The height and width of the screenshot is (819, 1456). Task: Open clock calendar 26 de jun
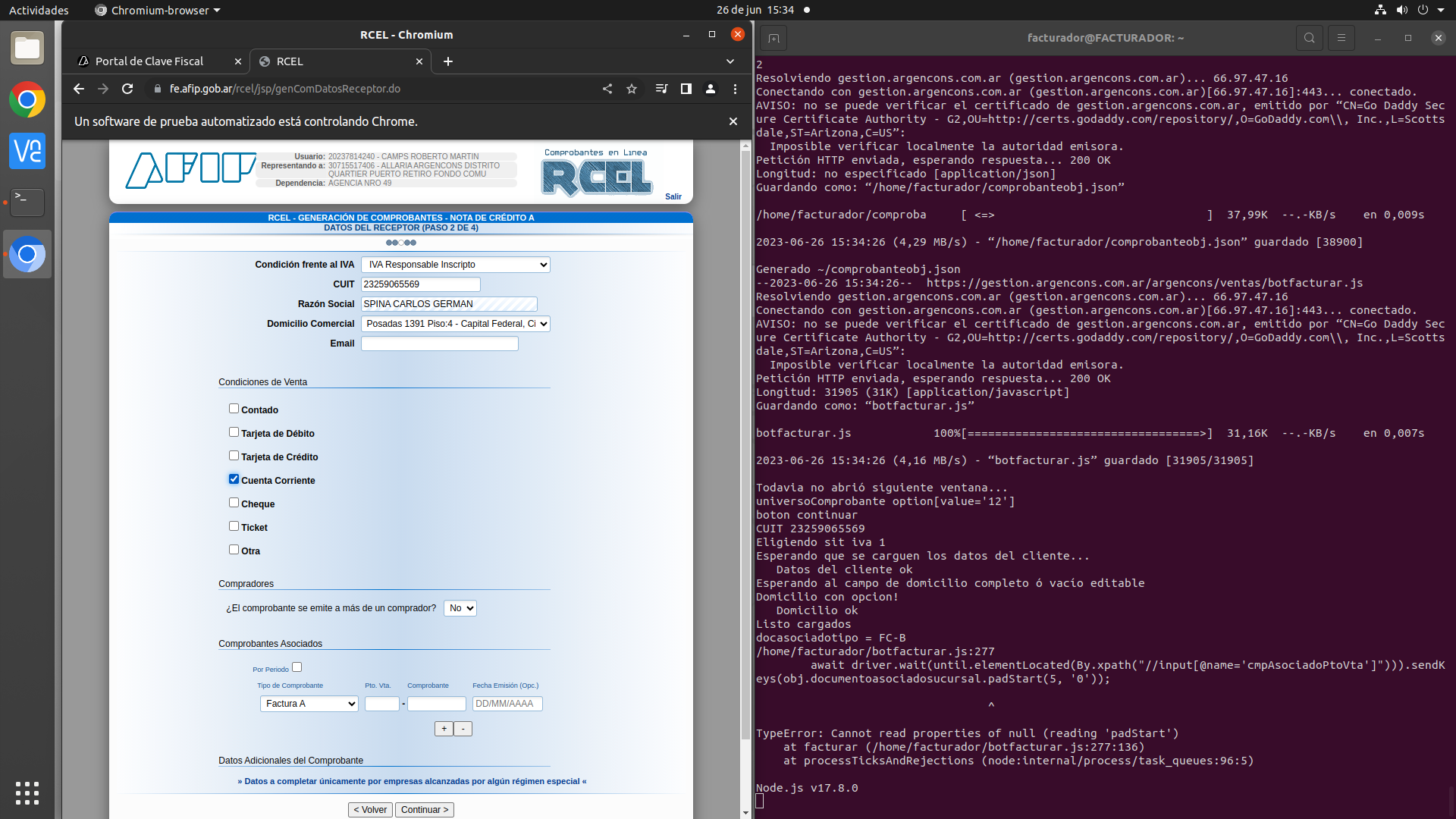click(755, 10)
